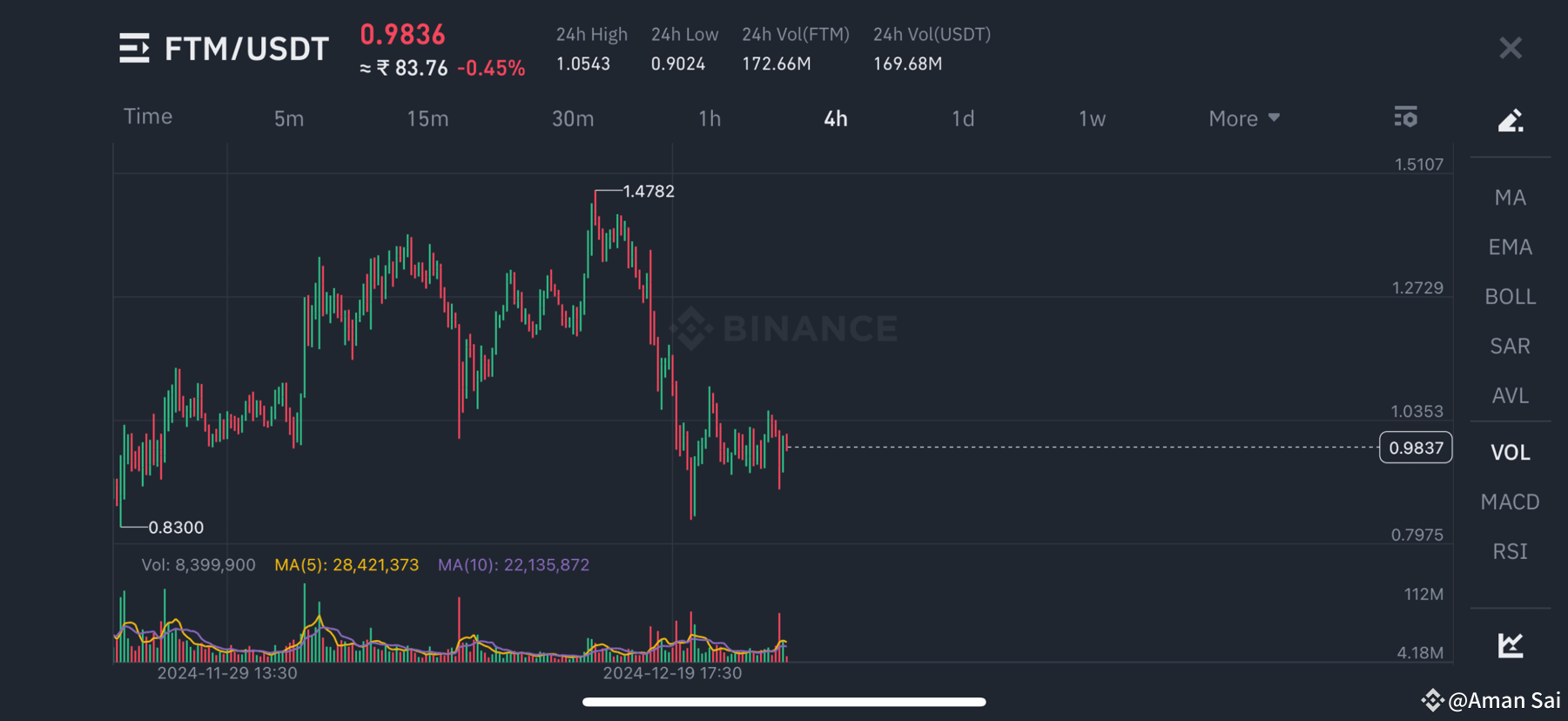Click the 1.4782 peak price marker
Image resolution: width=1568 pixels, height=721 pixels.
click(x=649, y=191)
